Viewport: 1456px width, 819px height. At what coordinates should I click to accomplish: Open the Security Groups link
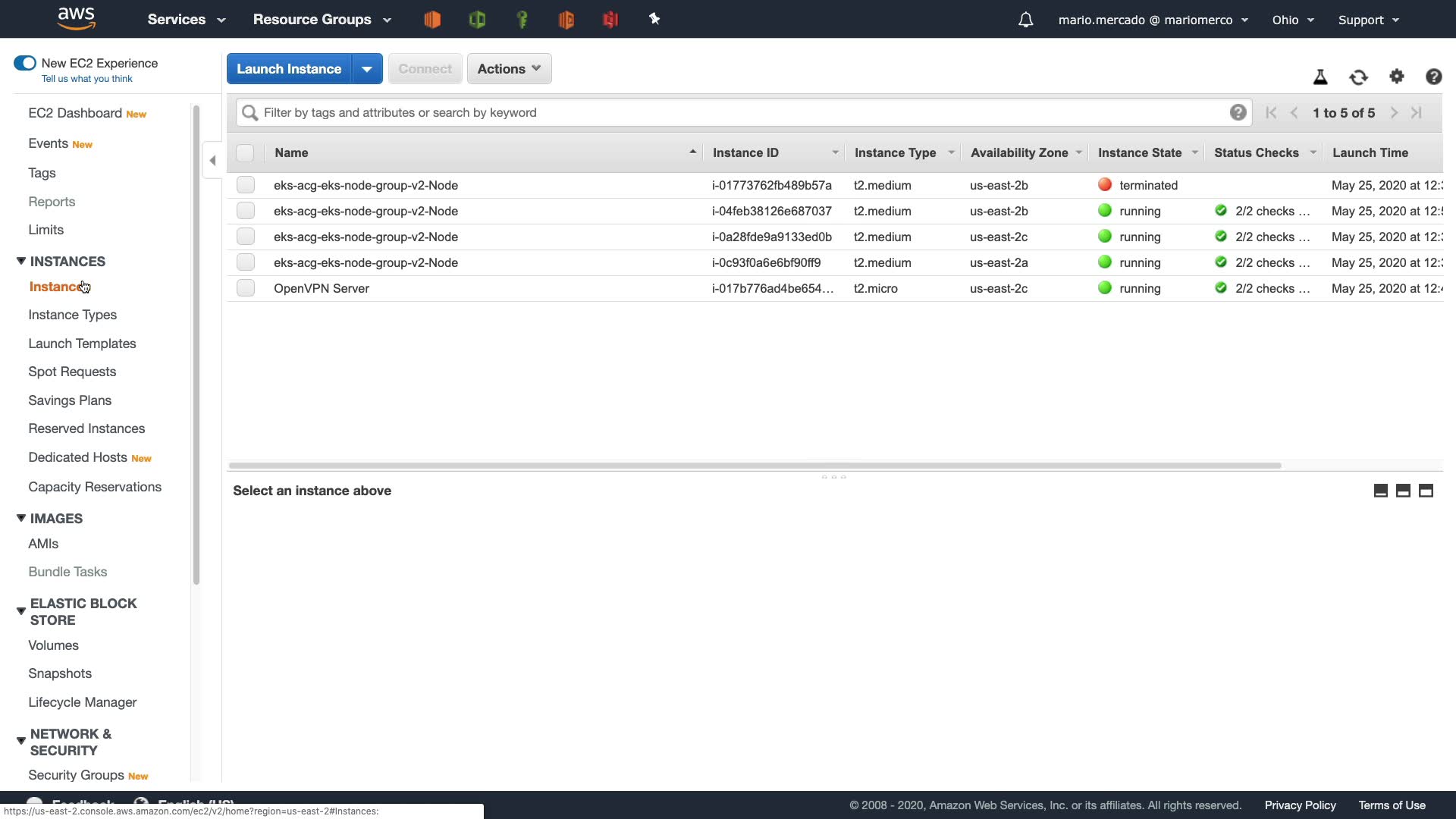(x=76, y=775)
